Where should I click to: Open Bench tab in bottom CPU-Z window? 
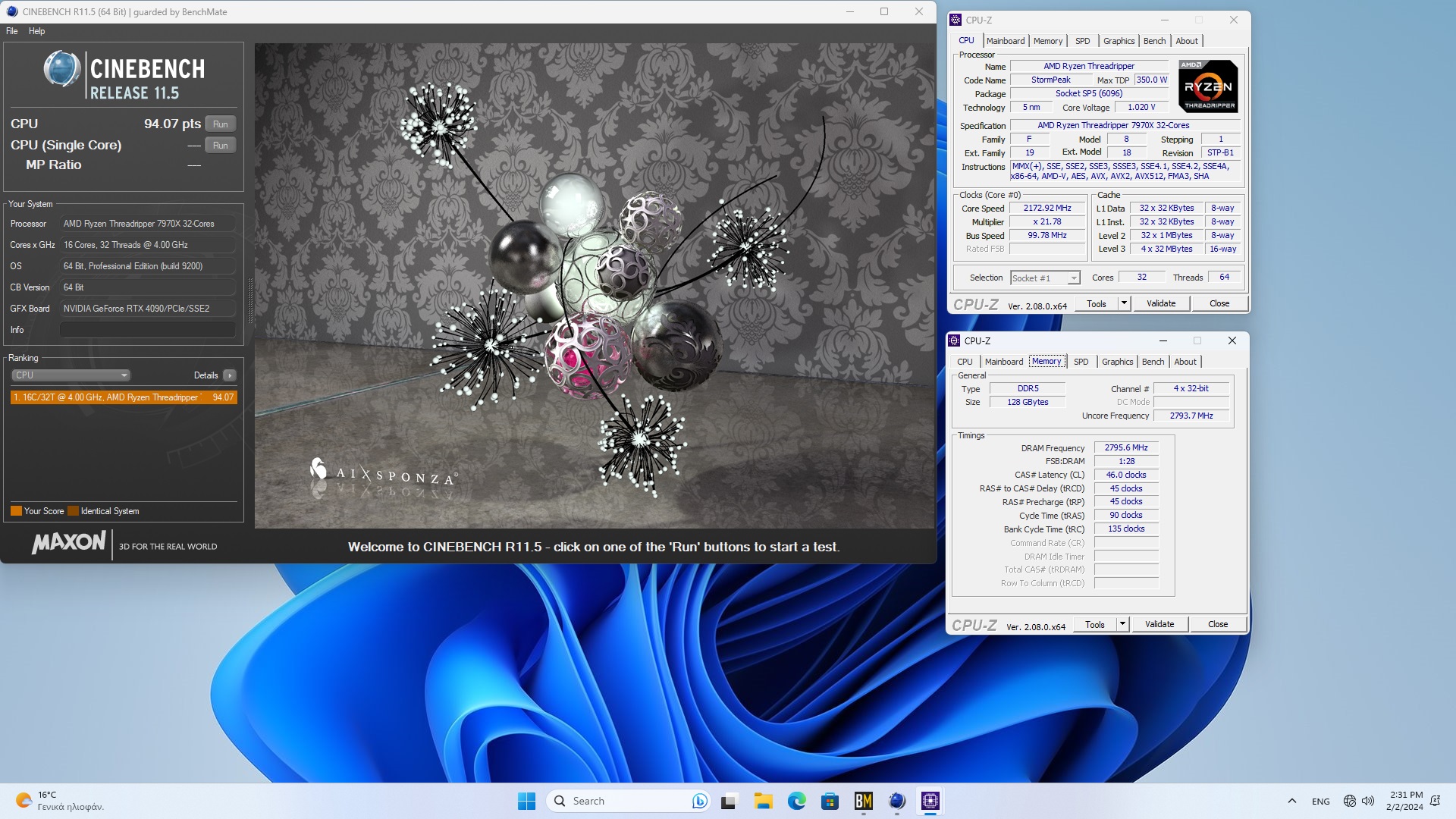[1153, 362]
